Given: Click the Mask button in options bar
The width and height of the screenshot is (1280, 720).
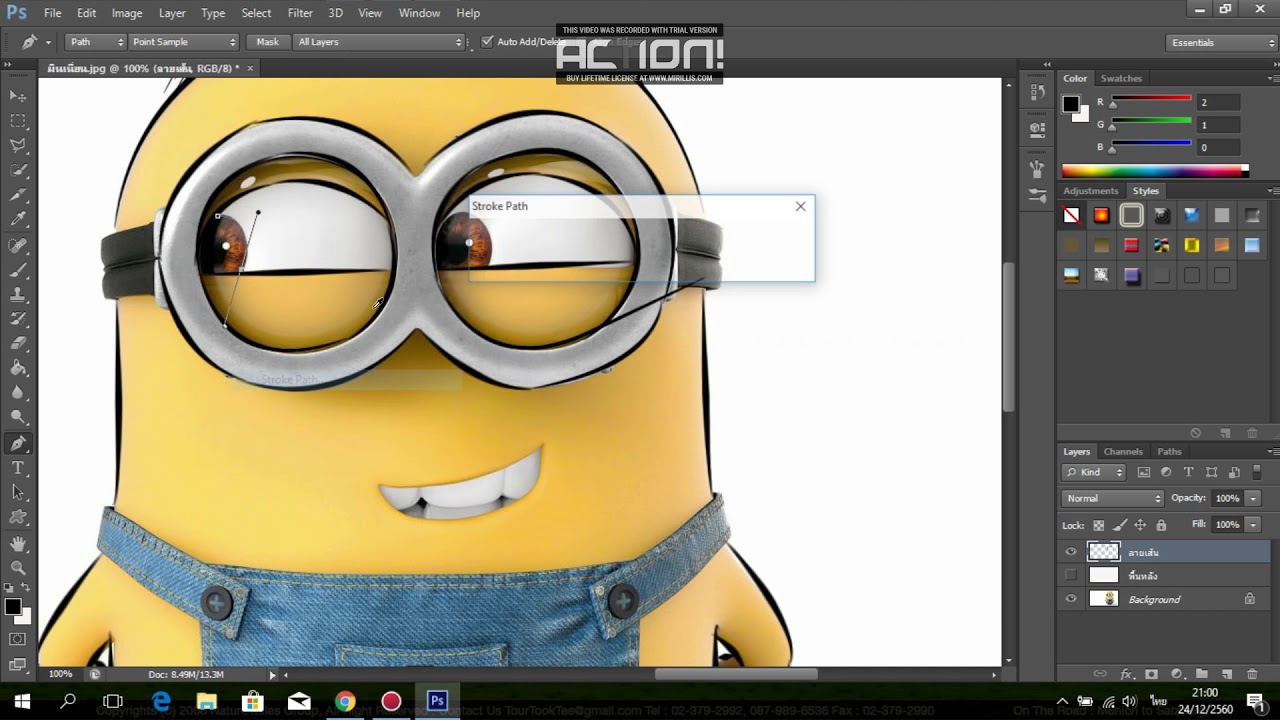Looking at the screenshot, I should tap(268, 42).
